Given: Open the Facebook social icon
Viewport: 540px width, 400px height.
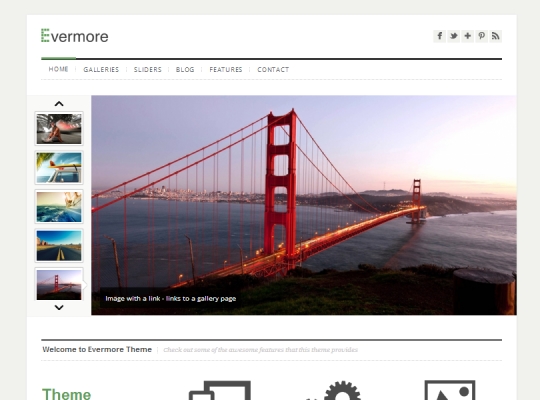Looking at the screenshot, I should pos(439,36).
